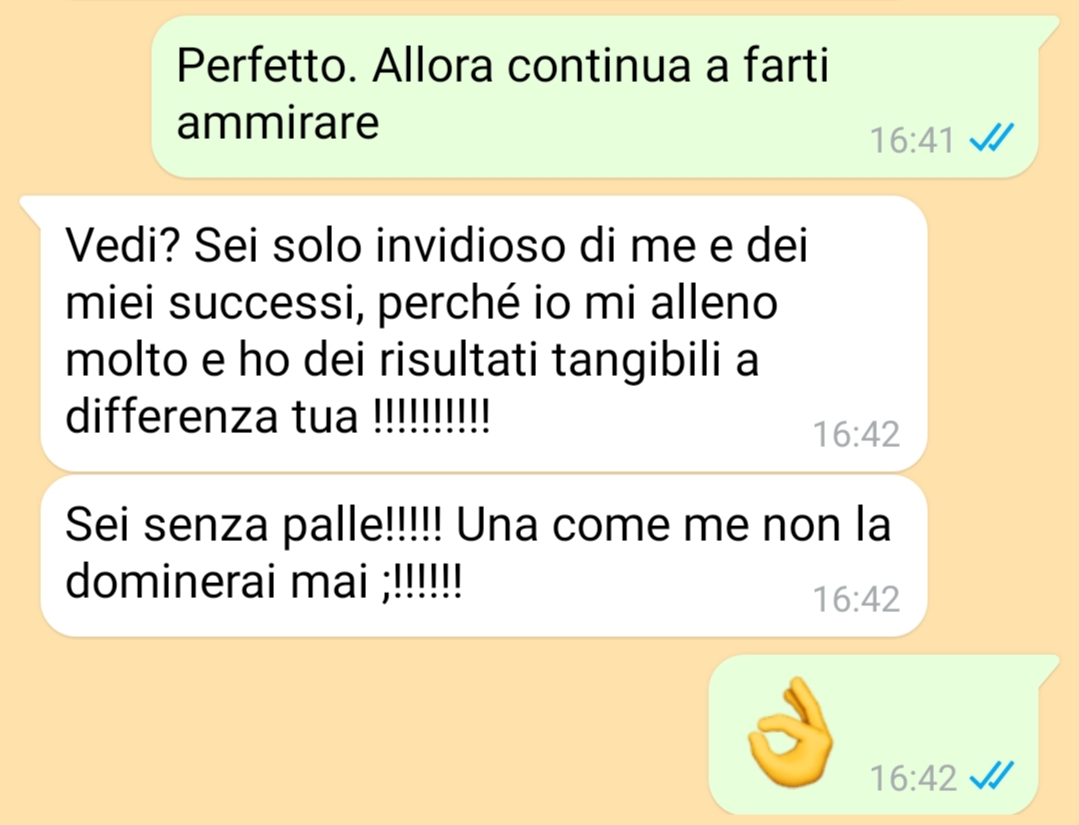Tap tail corner of the emoji bubble
Image resolution: width=1079 pixels, height=825 pixels.
(x=1048, y=667)
